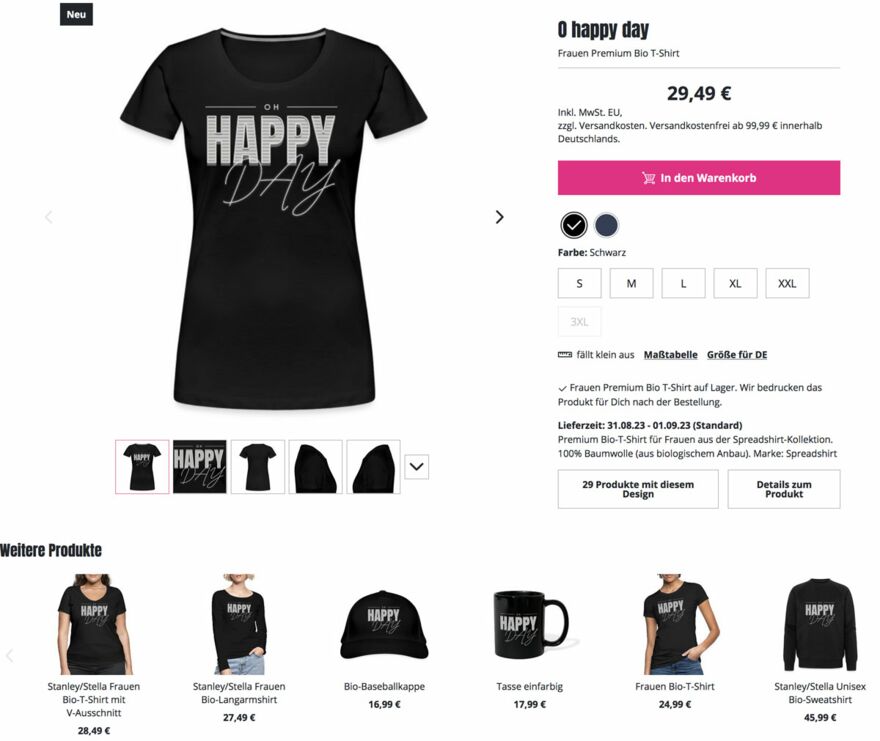Choose size XXL
This screenshot has height=741, width=880.
pyautogui.click(x=787, y=283)
